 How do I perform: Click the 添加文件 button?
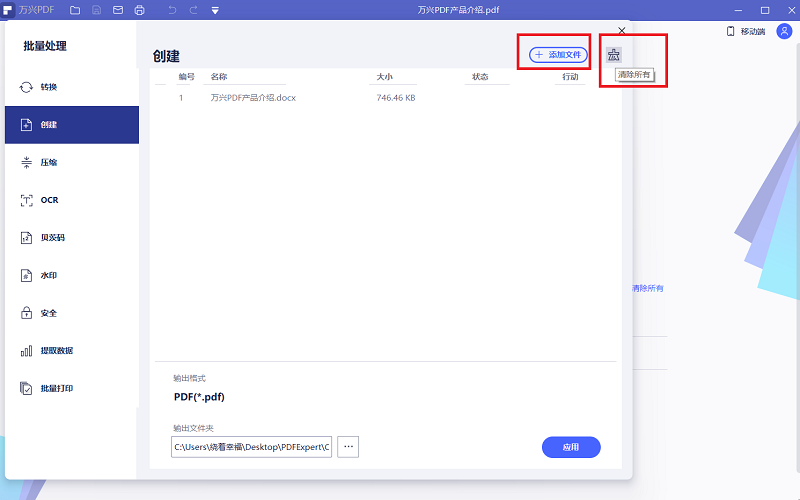tap(558, 54)
